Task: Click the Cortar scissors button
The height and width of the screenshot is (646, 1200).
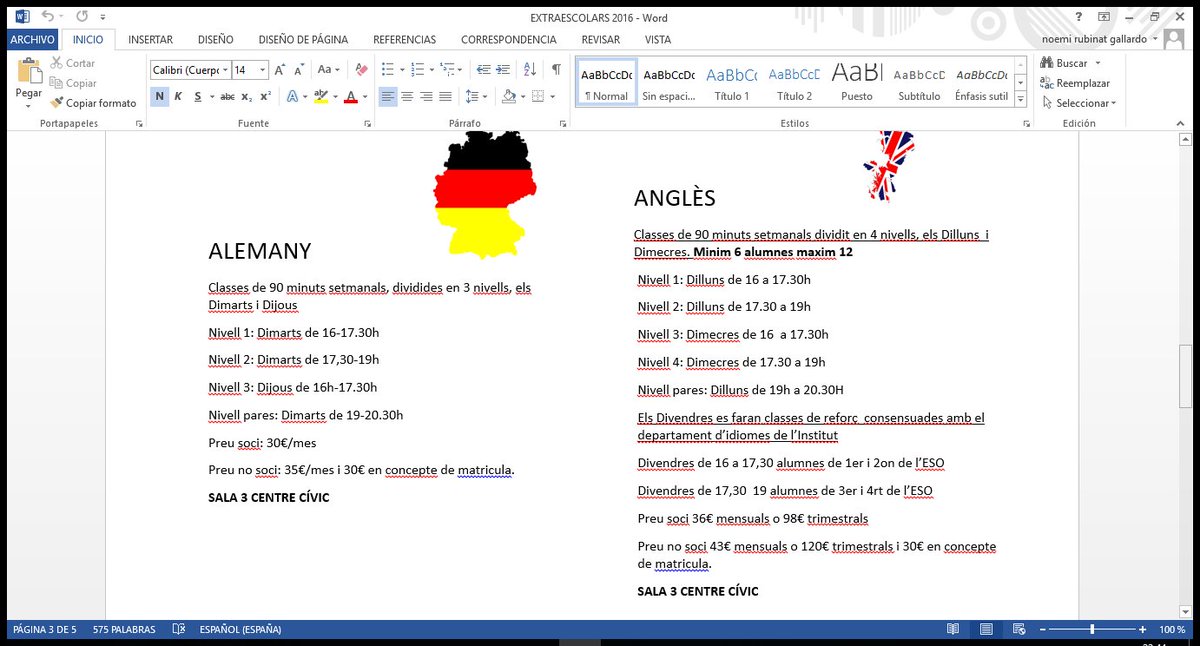Action: [x=73, y=63]
